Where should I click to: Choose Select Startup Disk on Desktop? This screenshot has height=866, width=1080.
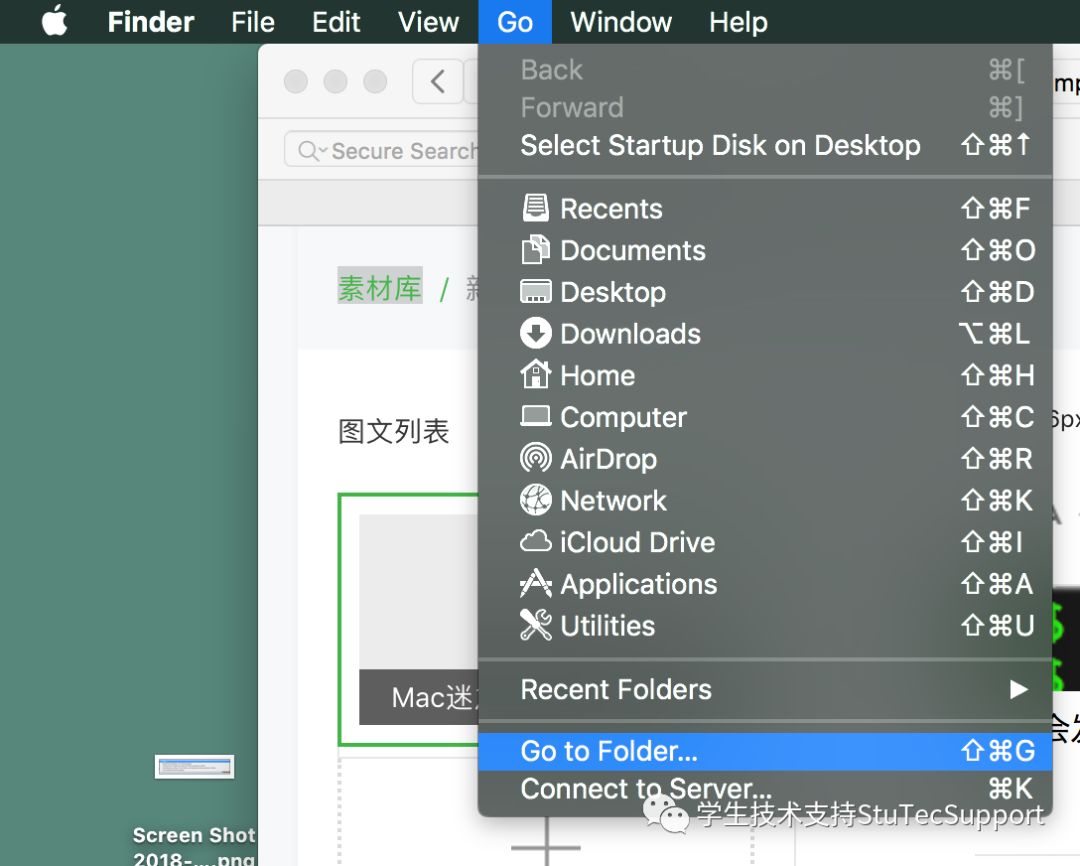tap(720, 145)
